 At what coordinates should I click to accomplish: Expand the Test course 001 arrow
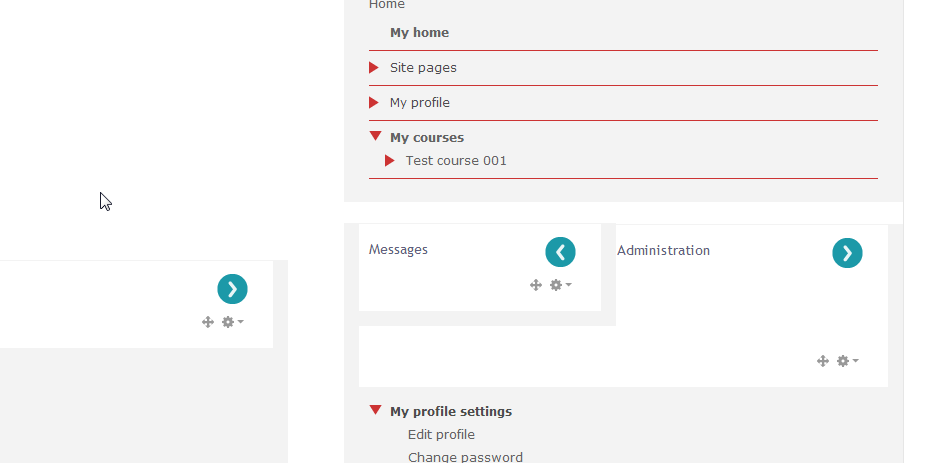coord(390,161)
